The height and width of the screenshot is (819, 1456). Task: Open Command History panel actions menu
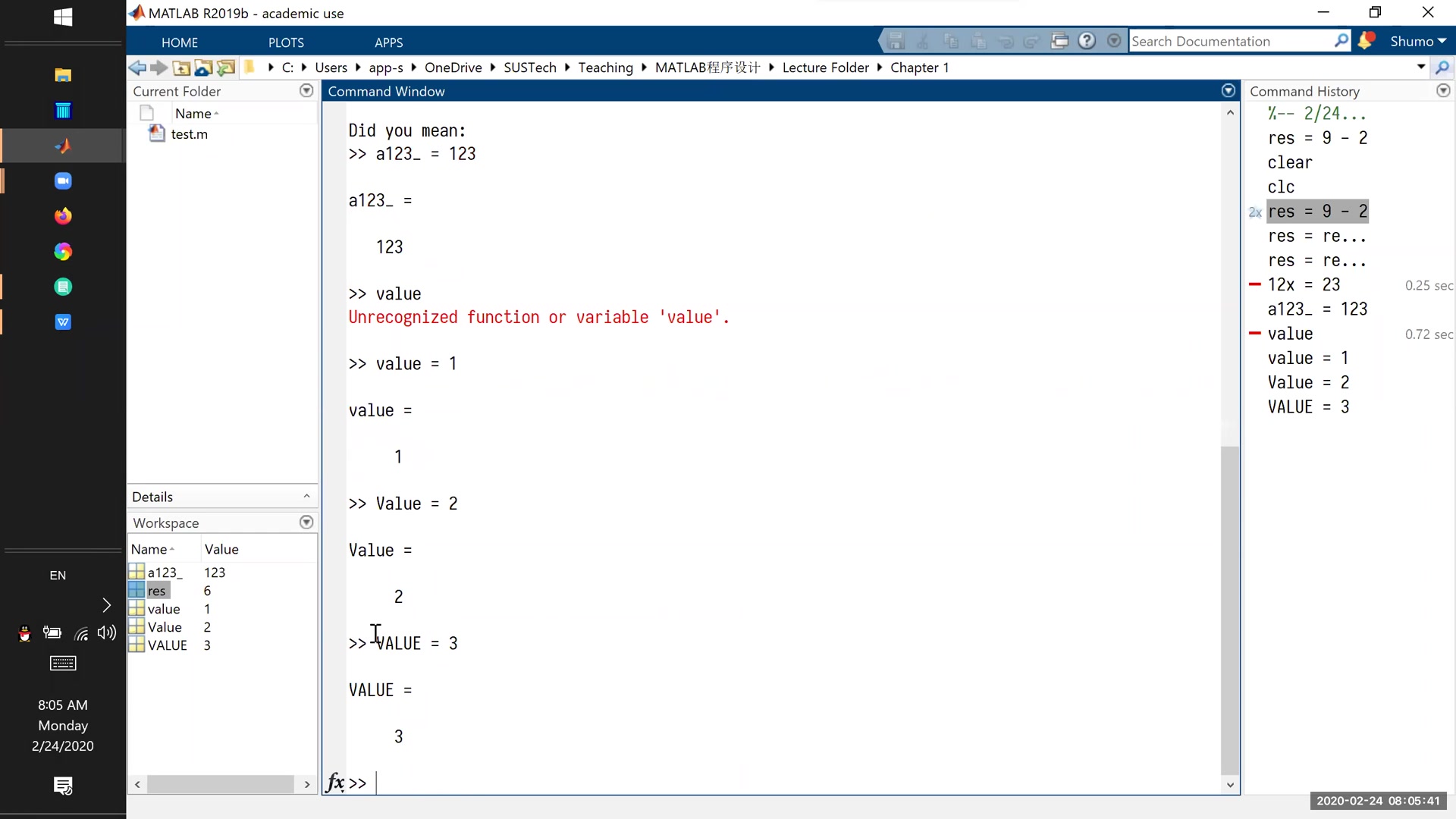[1443, 91]
